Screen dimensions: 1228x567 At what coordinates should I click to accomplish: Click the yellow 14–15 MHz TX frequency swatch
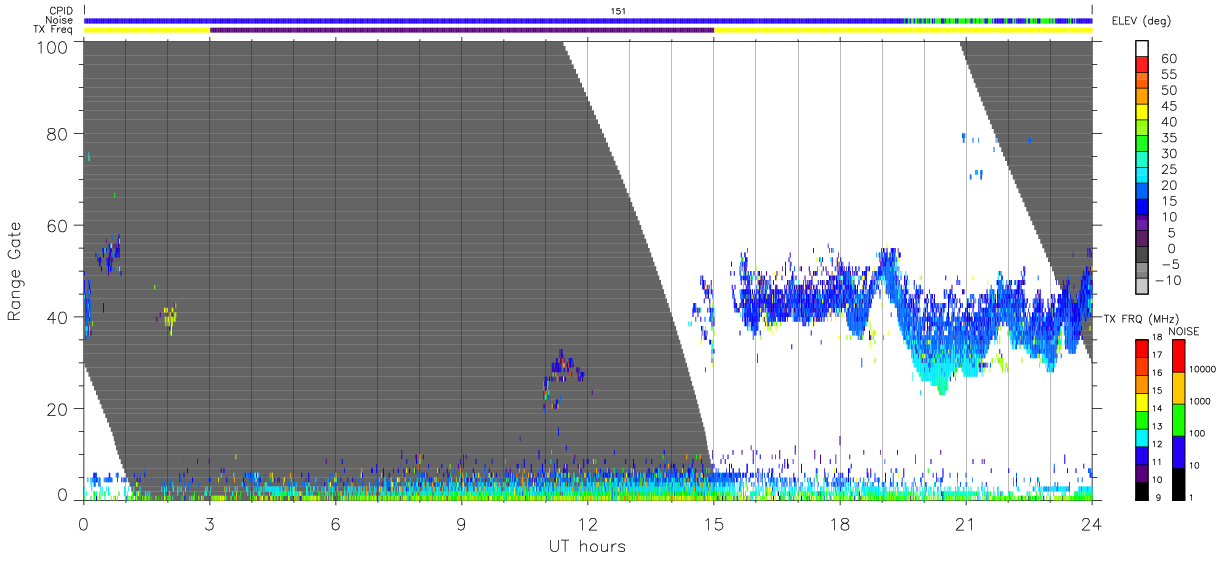1143,402
